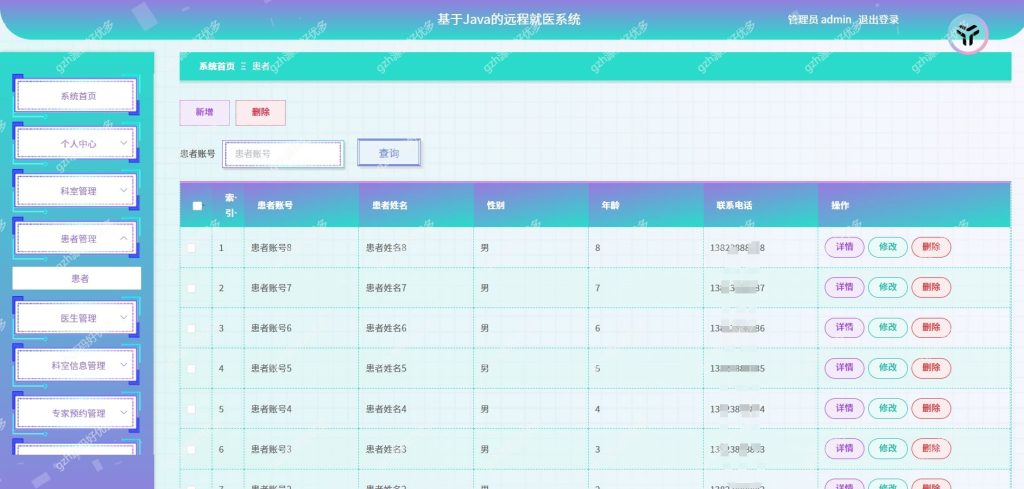1024x489 pixels.
Task: Open the 科室管理 sidebar menu
Action: click(76, 191)
